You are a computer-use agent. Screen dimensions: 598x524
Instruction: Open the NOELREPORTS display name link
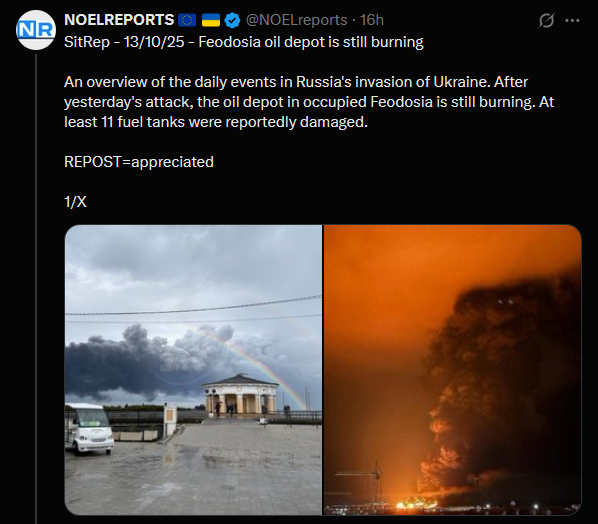click(x=119, y=20)
